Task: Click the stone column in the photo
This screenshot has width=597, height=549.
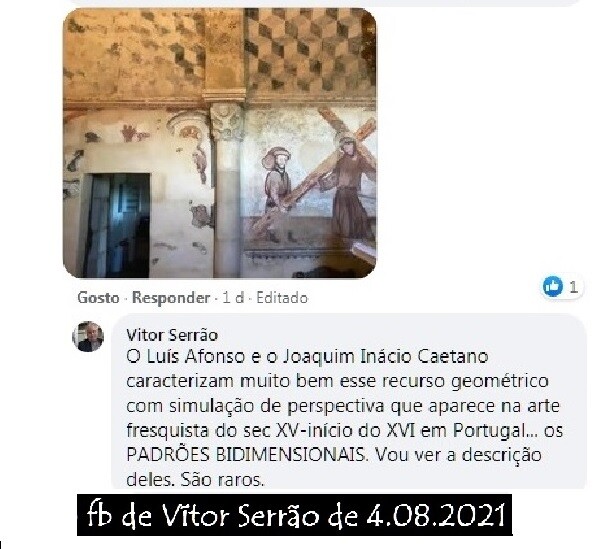Action: 227,190
